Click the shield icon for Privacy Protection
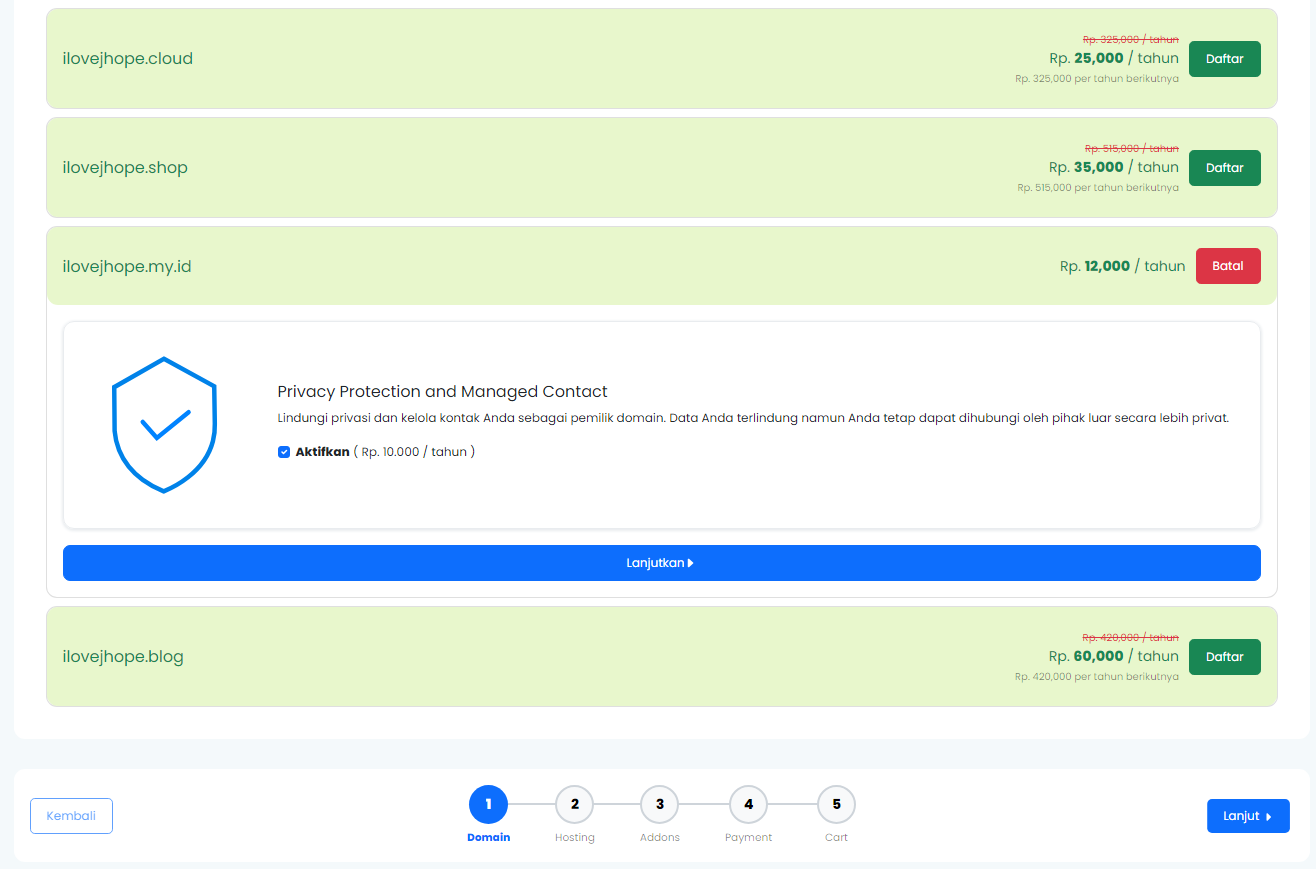 coord(164,425)
